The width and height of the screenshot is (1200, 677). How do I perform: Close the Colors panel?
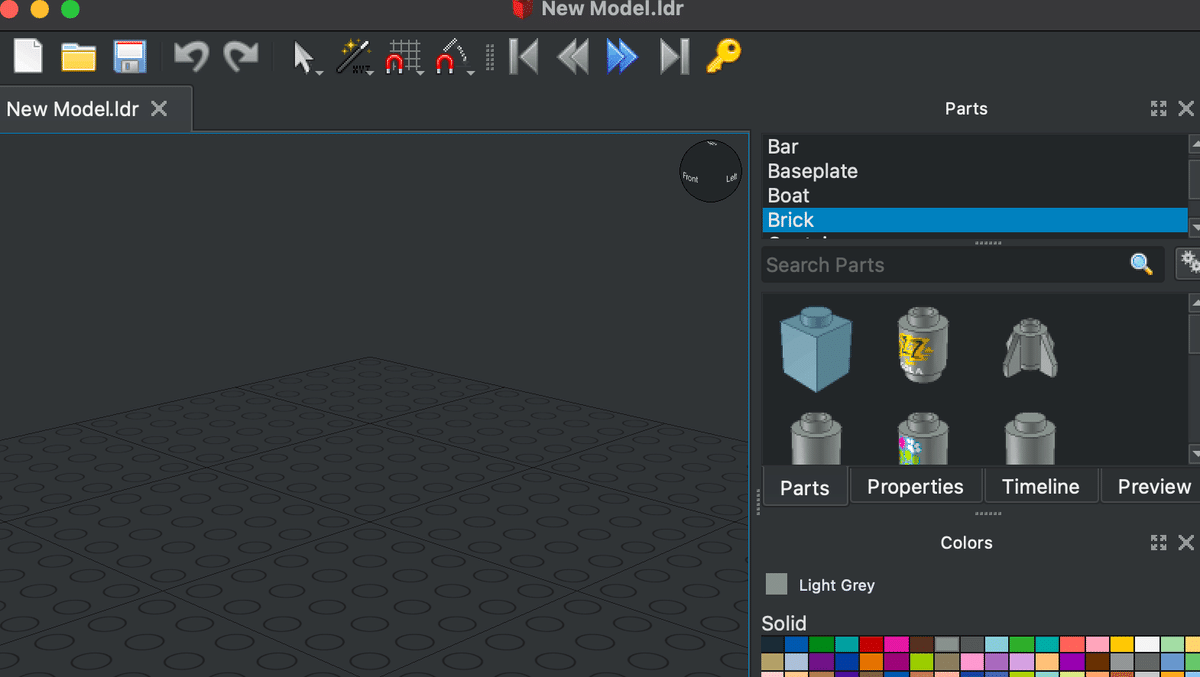coord(1186,543)
